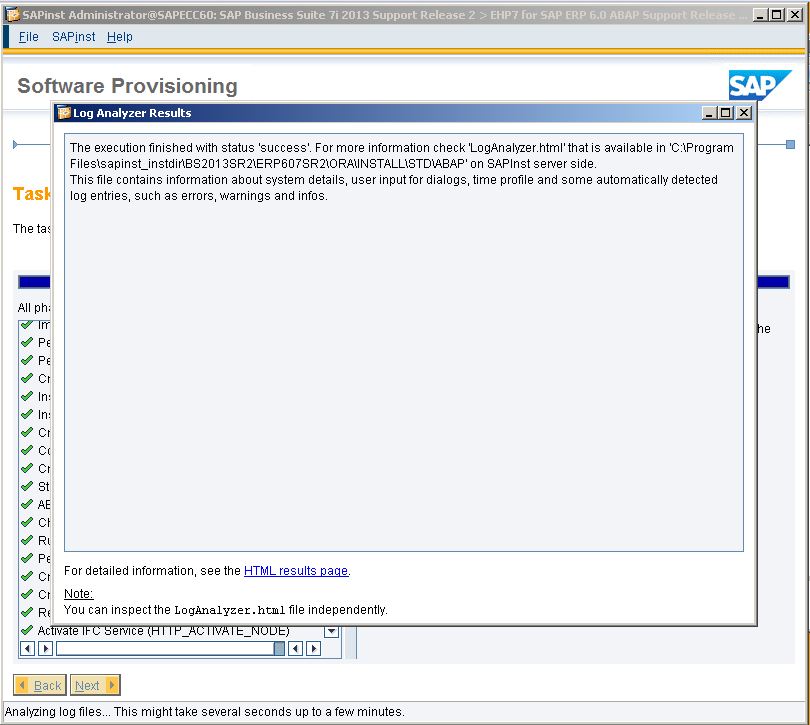Click the Next button
810x725 pixels.
pos(95,685)
